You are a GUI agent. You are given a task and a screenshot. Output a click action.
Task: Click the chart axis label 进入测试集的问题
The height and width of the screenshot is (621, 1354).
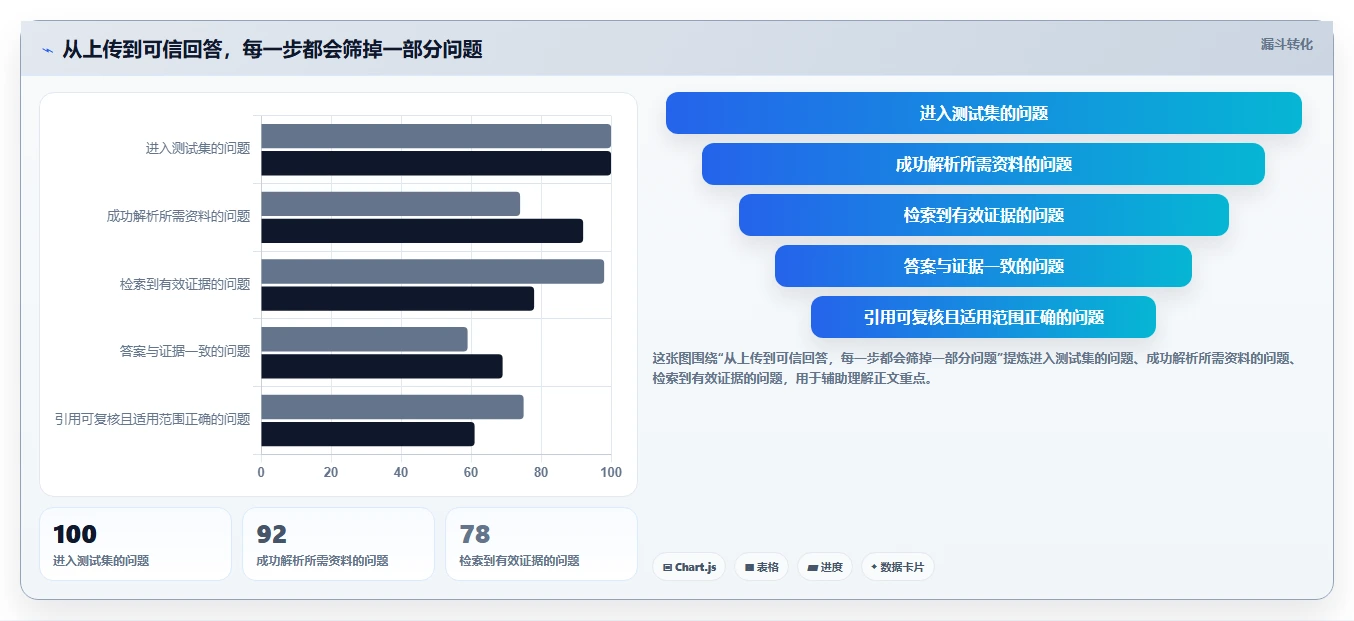coord(198,149)
